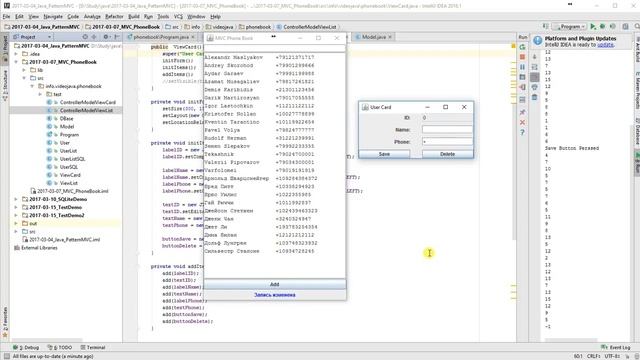Image resolution: width=640 pixels, height=360 pixels.
Task: Switch to Program.java editor tab
Action: pyautogui.click(x=161, y=37)
